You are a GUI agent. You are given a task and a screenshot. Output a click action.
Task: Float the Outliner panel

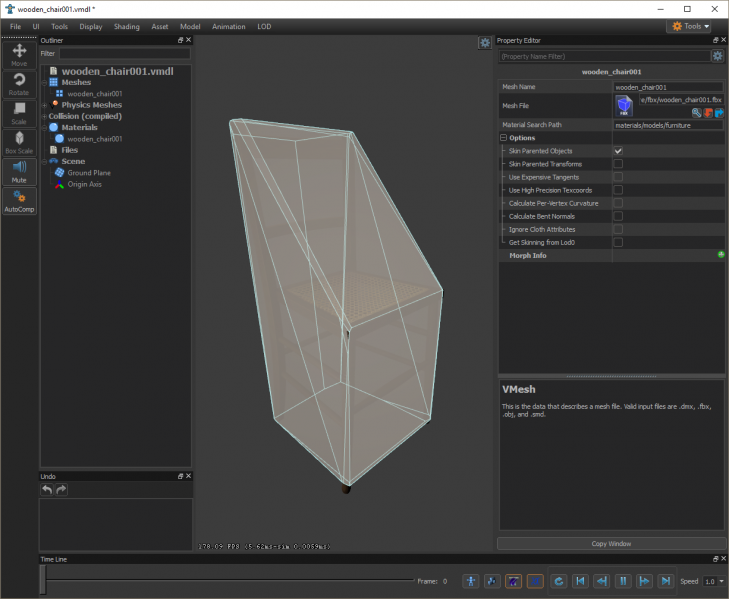[180, 40]
